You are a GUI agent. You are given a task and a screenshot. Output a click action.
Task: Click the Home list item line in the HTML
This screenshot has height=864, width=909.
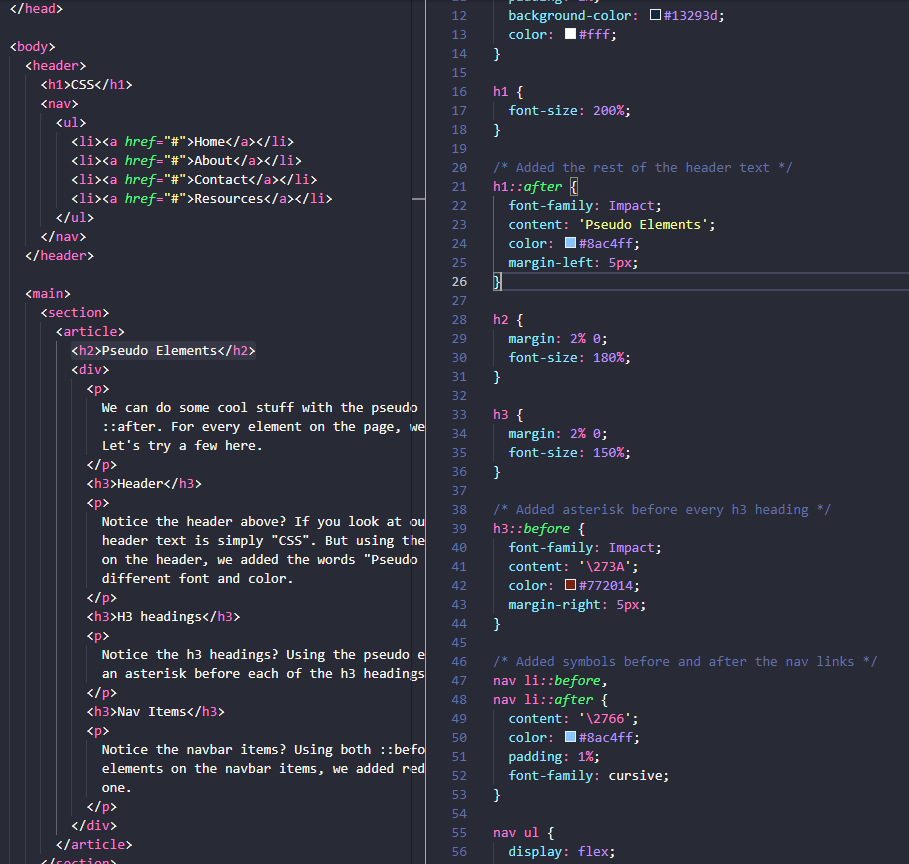tap(183, 141)
